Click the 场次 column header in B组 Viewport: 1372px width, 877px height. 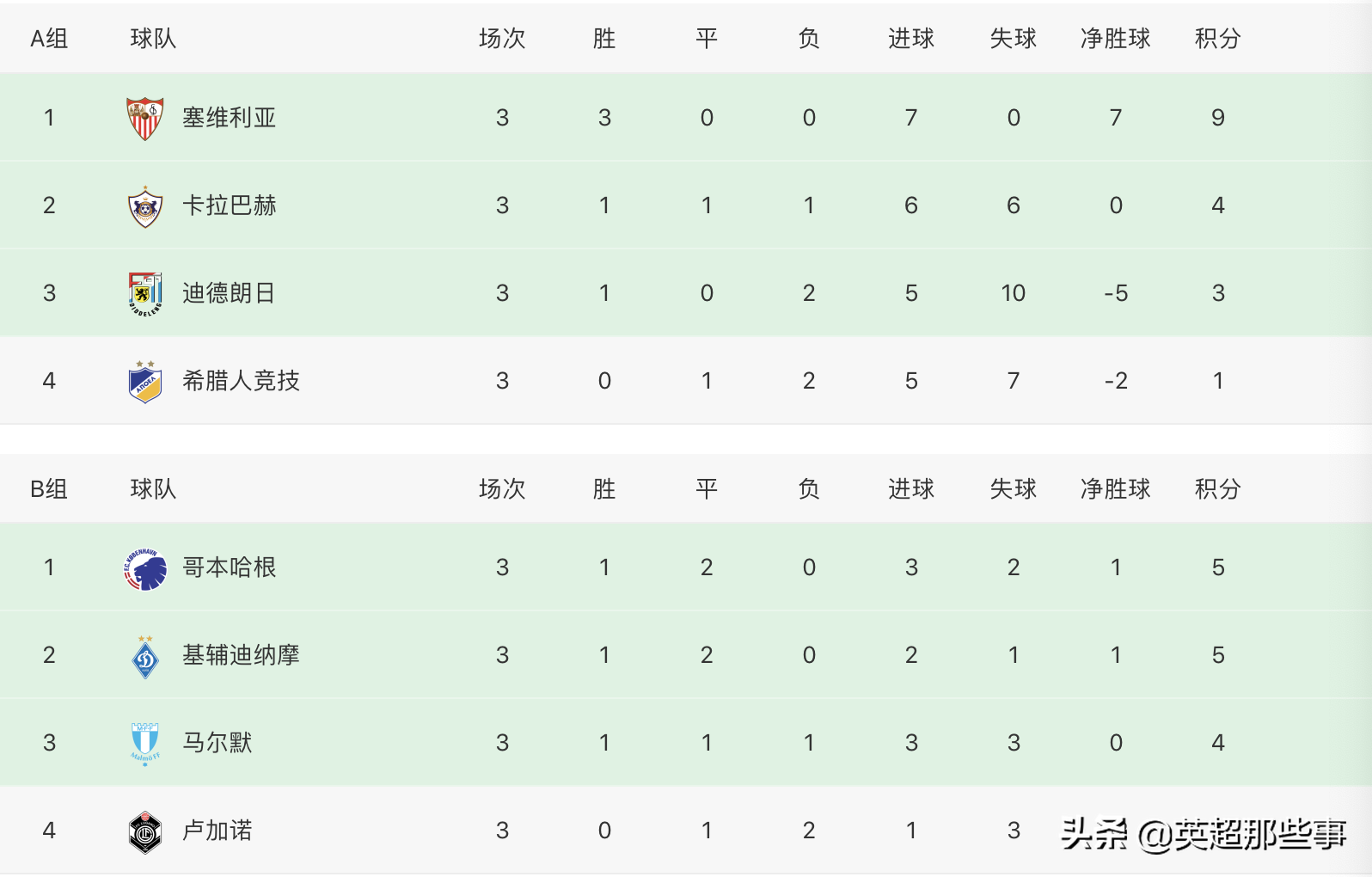click(502, 489)
